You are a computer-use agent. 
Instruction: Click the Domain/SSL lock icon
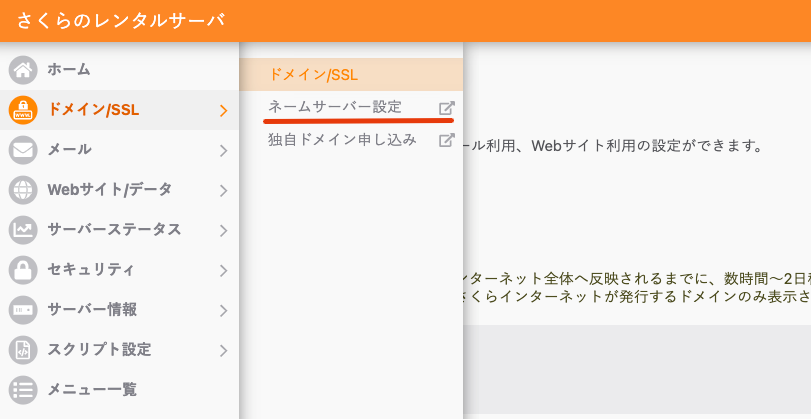23,110
